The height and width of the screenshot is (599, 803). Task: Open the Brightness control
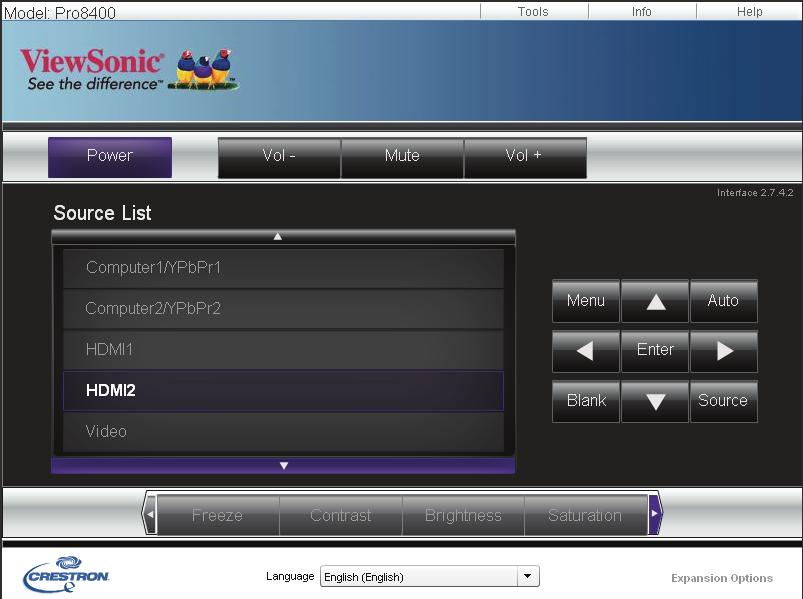(463, 515)
